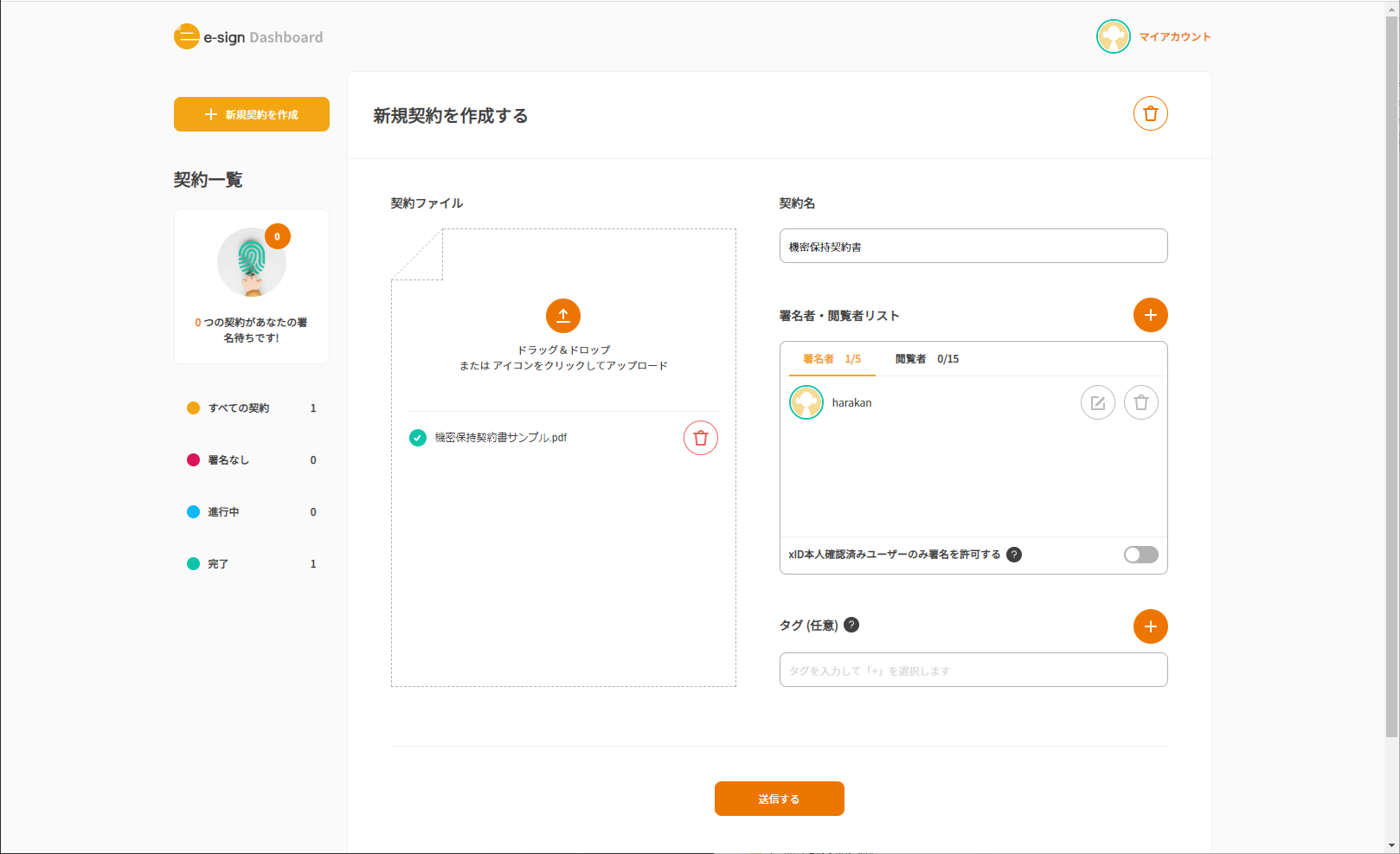Edit the harakan signer entry
The image size is (1400, 854).
(1098, 402)
